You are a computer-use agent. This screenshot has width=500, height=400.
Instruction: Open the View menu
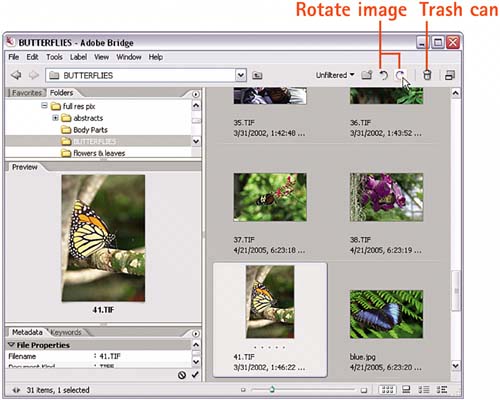pyautogui.click(x=101, y=57)
